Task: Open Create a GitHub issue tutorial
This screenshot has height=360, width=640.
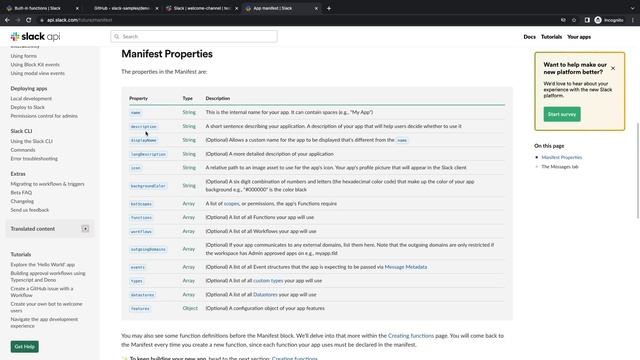Action: (x=42, y=292)
